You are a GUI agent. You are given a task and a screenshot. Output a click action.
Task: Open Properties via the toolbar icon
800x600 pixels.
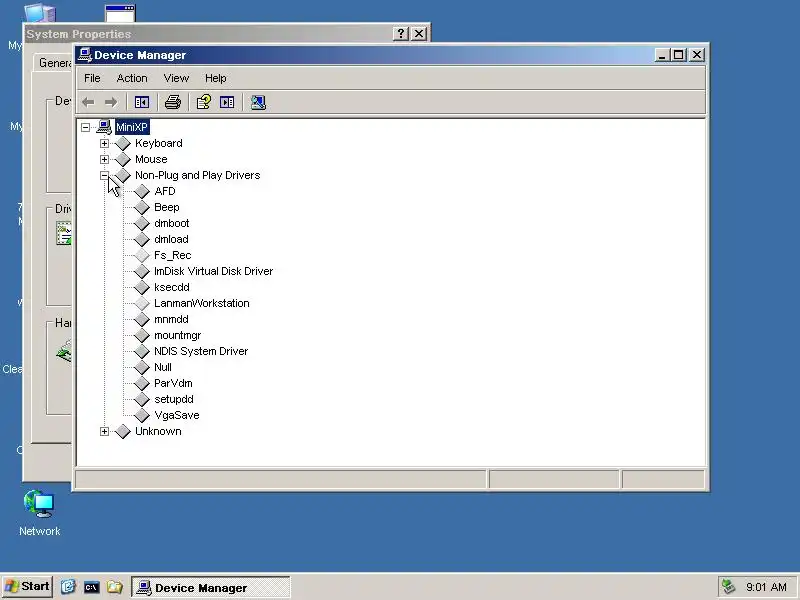pos(204,103)
